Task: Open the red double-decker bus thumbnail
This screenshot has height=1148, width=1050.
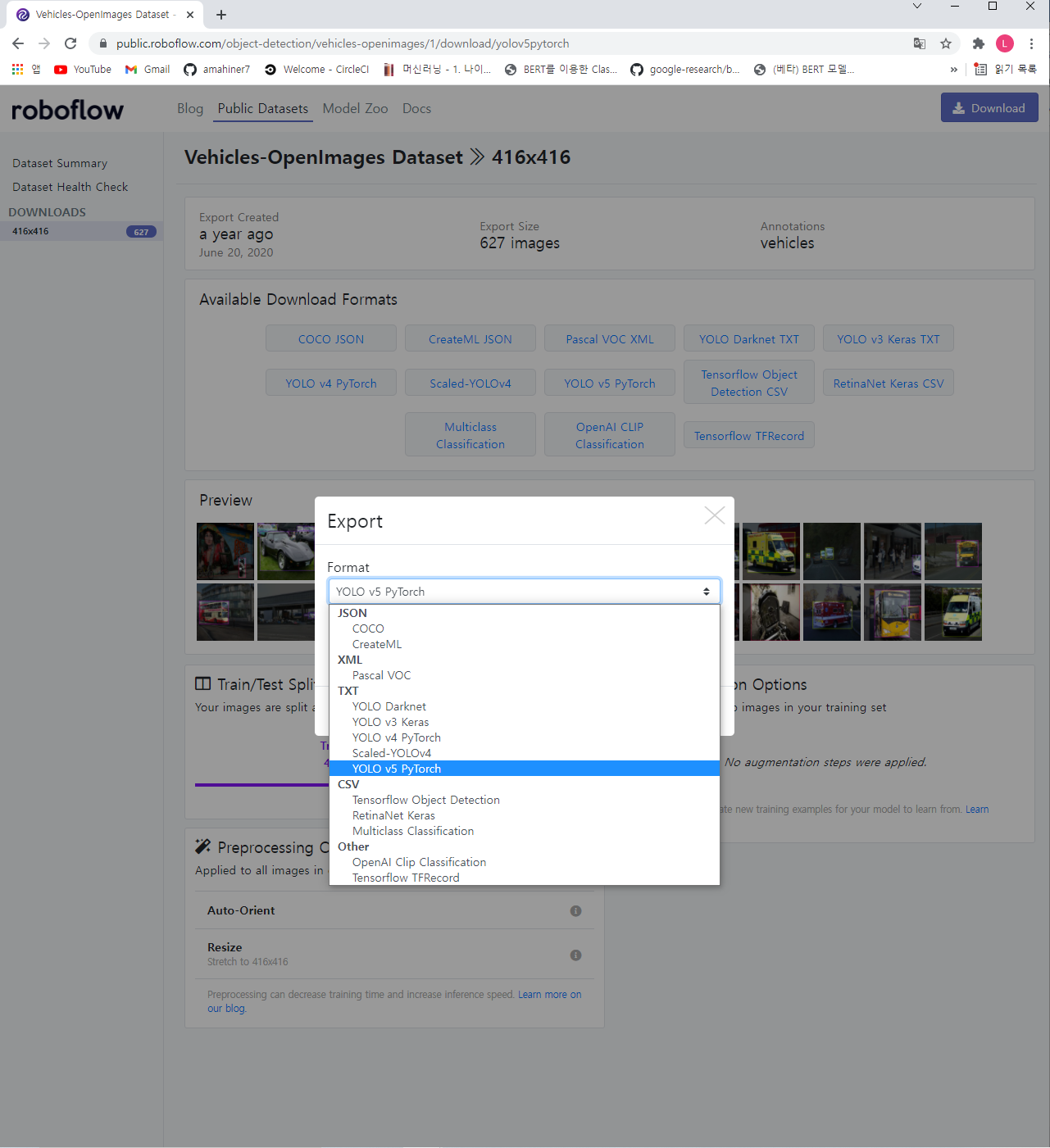Action: (225, 612)
